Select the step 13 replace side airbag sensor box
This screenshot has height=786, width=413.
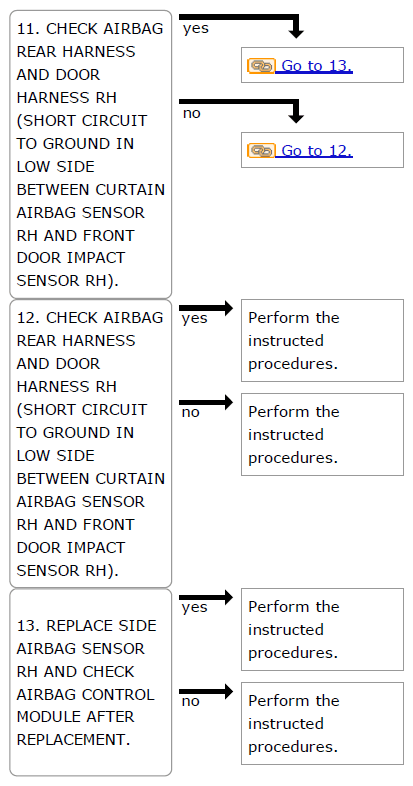point(91,682)
